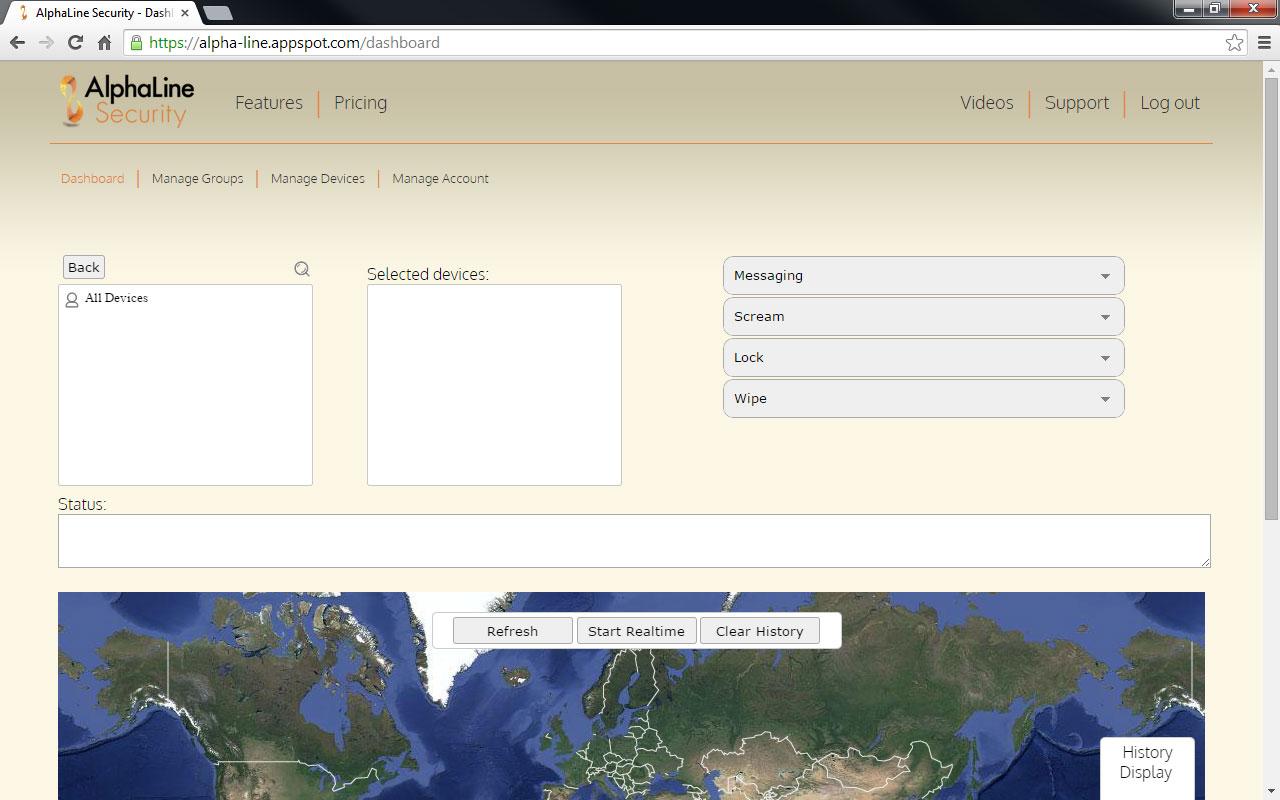Expand the Wipe dropdown panel

click(923, 398)
